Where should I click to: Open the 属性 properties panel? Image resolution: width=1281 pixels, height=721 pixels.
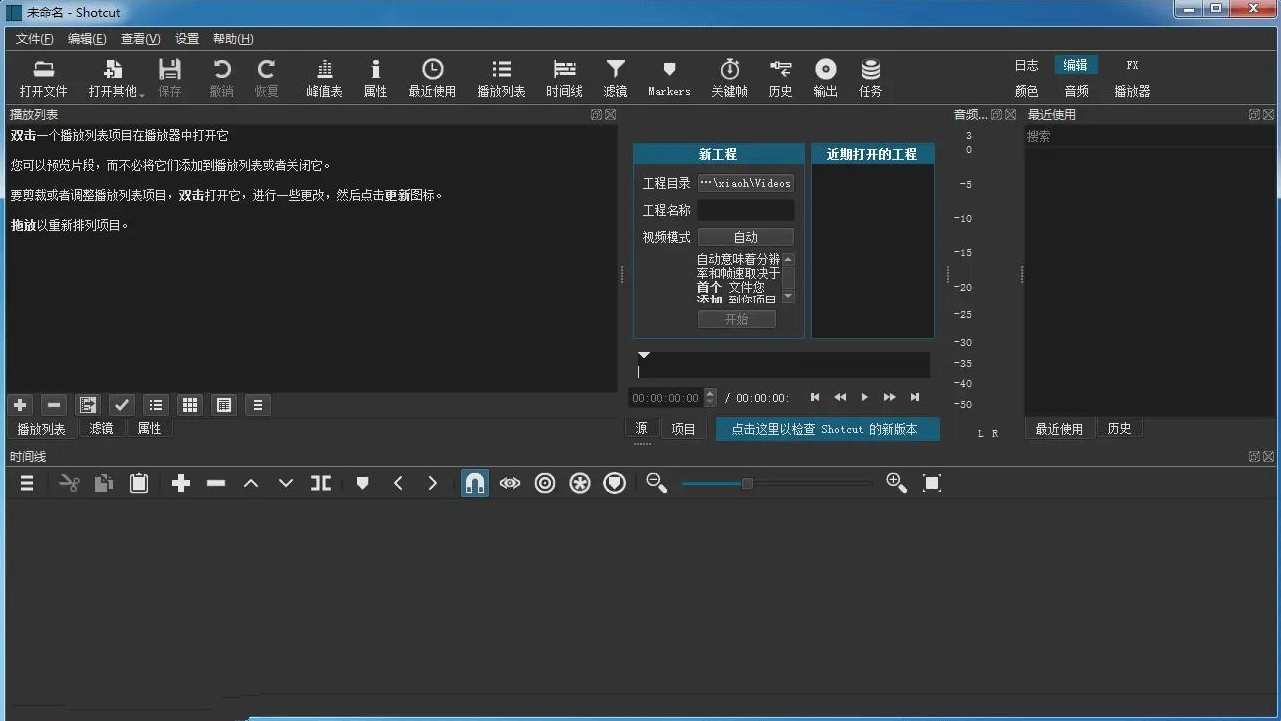point(374,77)
